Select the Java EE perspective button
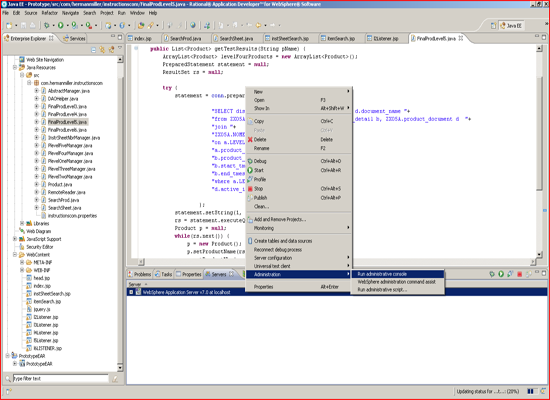This screenshot has width=550, height=400. click(x=511, y=26)
